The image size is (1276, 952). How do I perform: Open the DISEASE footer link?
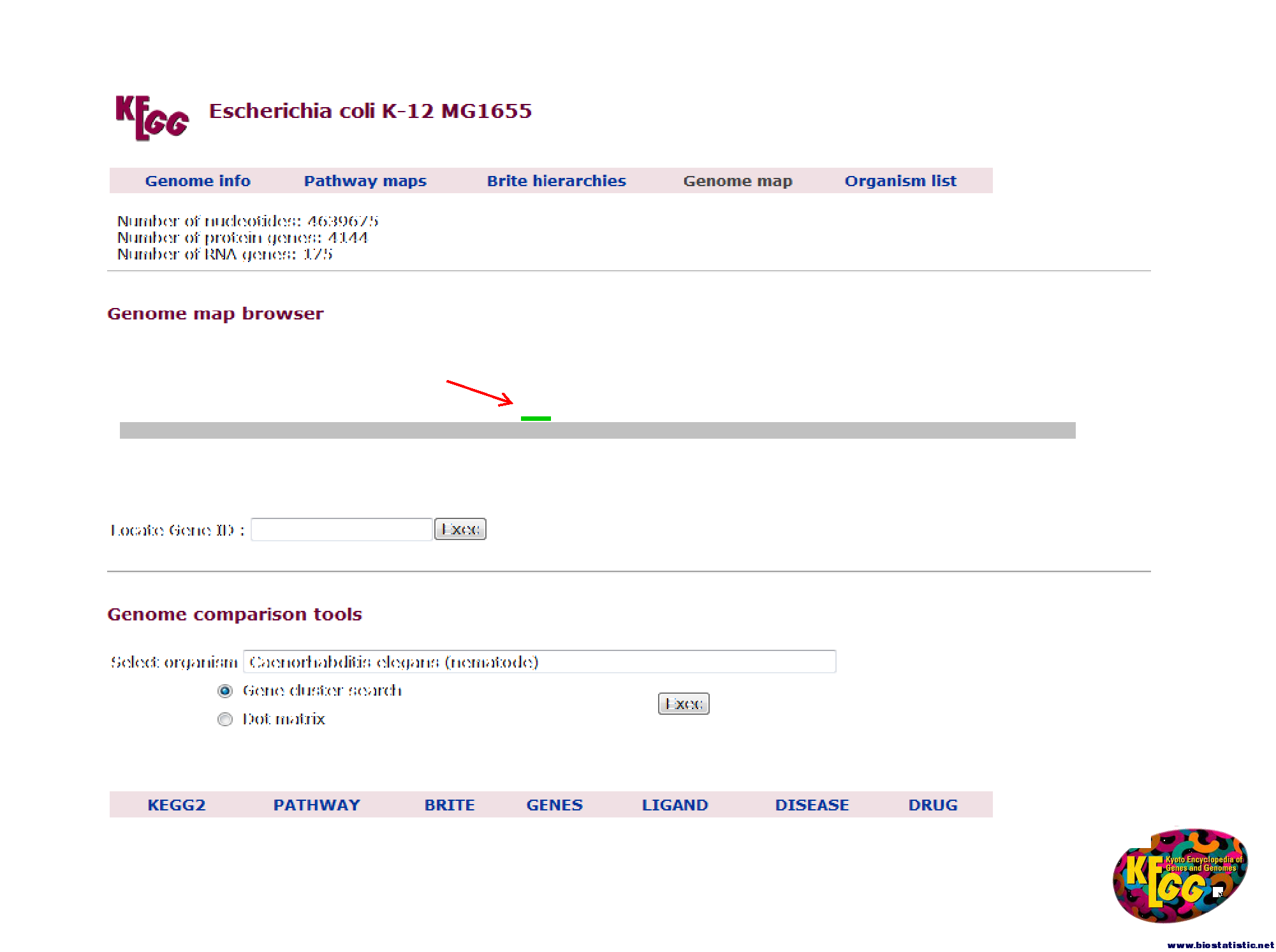pyautogui.click(x=812, y=805)
